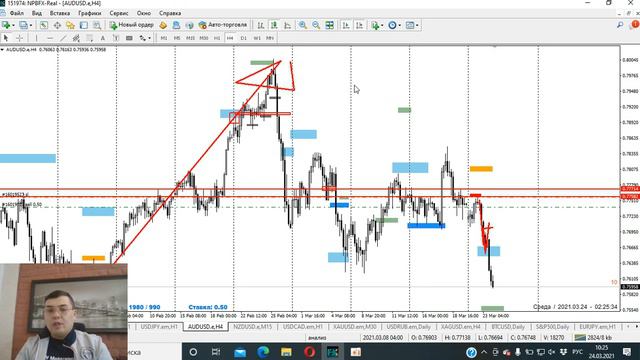Switch timeframe to M5

point(177,38)
